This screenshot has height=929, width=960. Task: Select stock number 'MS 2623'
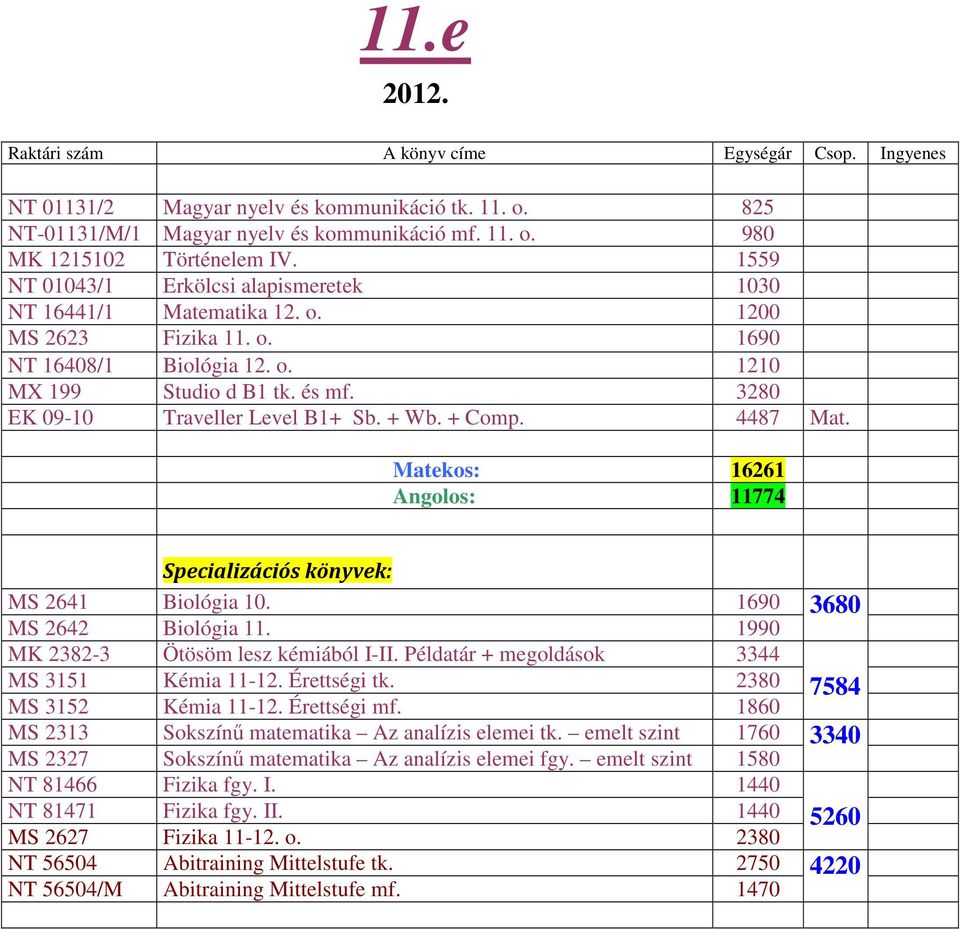pyautogui.click(x=48, y=338)
